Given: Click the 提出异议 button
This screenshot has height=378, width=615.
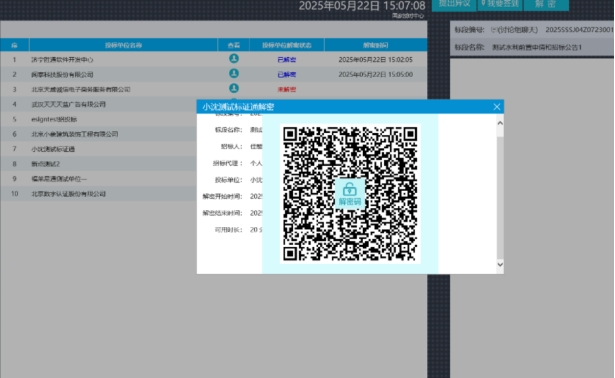Looking at the screenshot, I should click(454, 4).
